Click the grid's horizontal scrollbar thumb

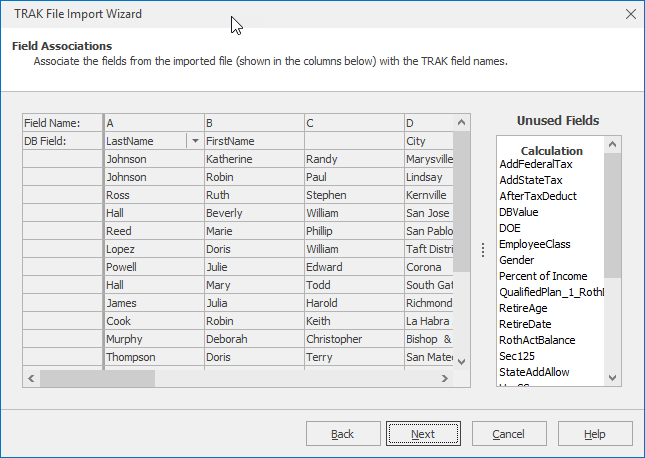[x=97, y=379]
